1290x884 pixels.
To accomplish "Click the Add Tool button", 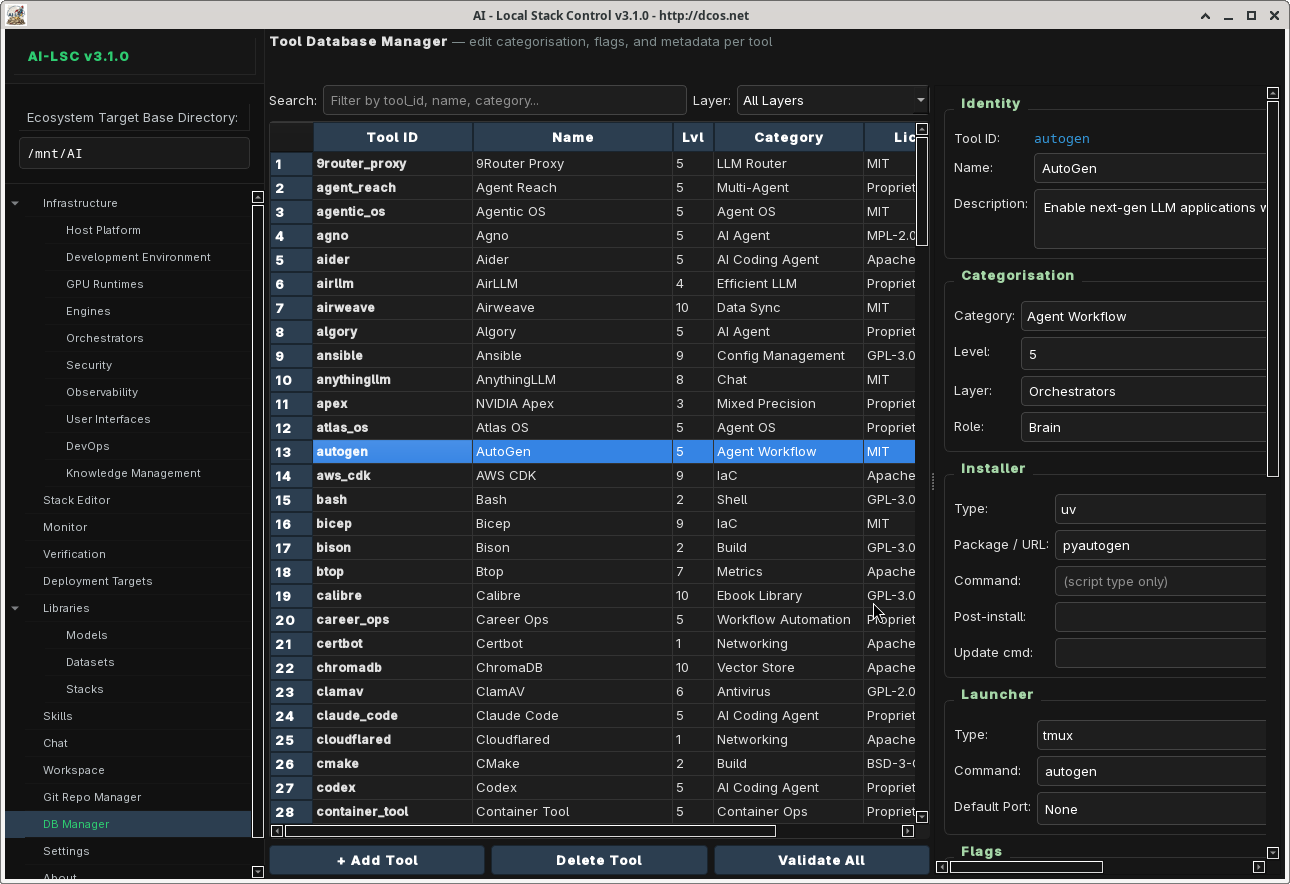I will pyautogui.click(x=377, y=861).
